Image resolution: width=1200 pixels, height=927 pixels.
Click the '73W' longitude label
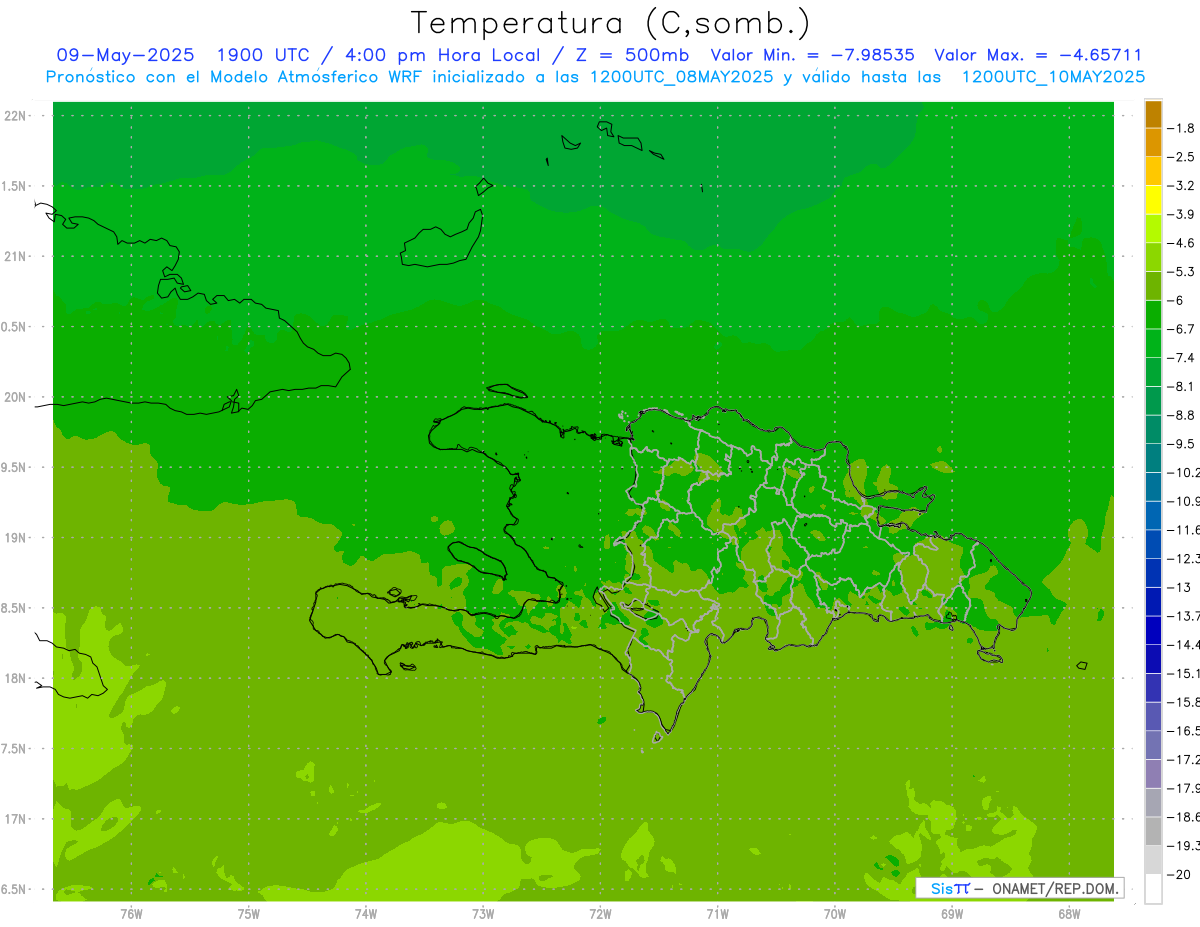click(483, 913)
